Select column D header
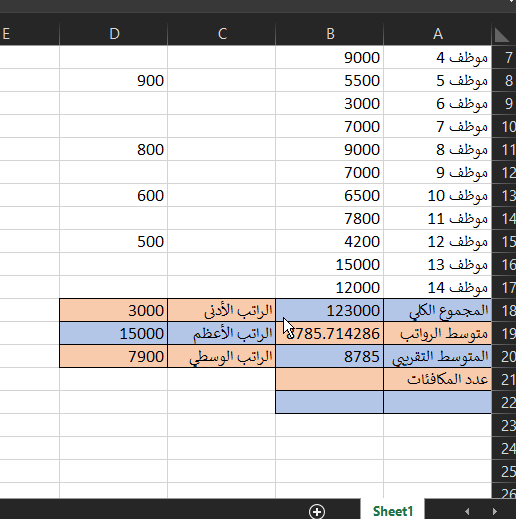 (x=114, y=34)
